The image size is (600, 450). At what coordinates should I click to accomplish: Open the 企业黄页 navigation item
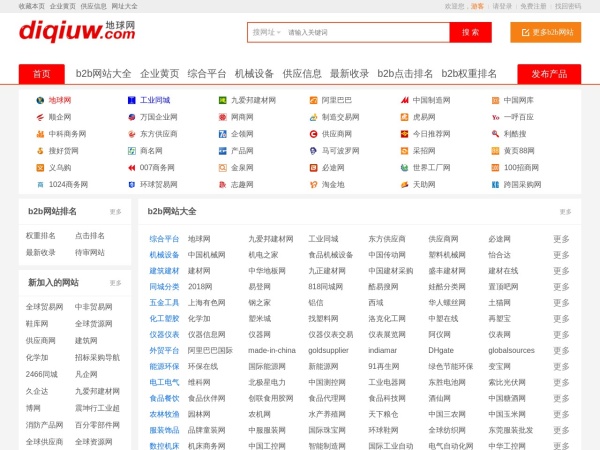click(x=160, y=74)
